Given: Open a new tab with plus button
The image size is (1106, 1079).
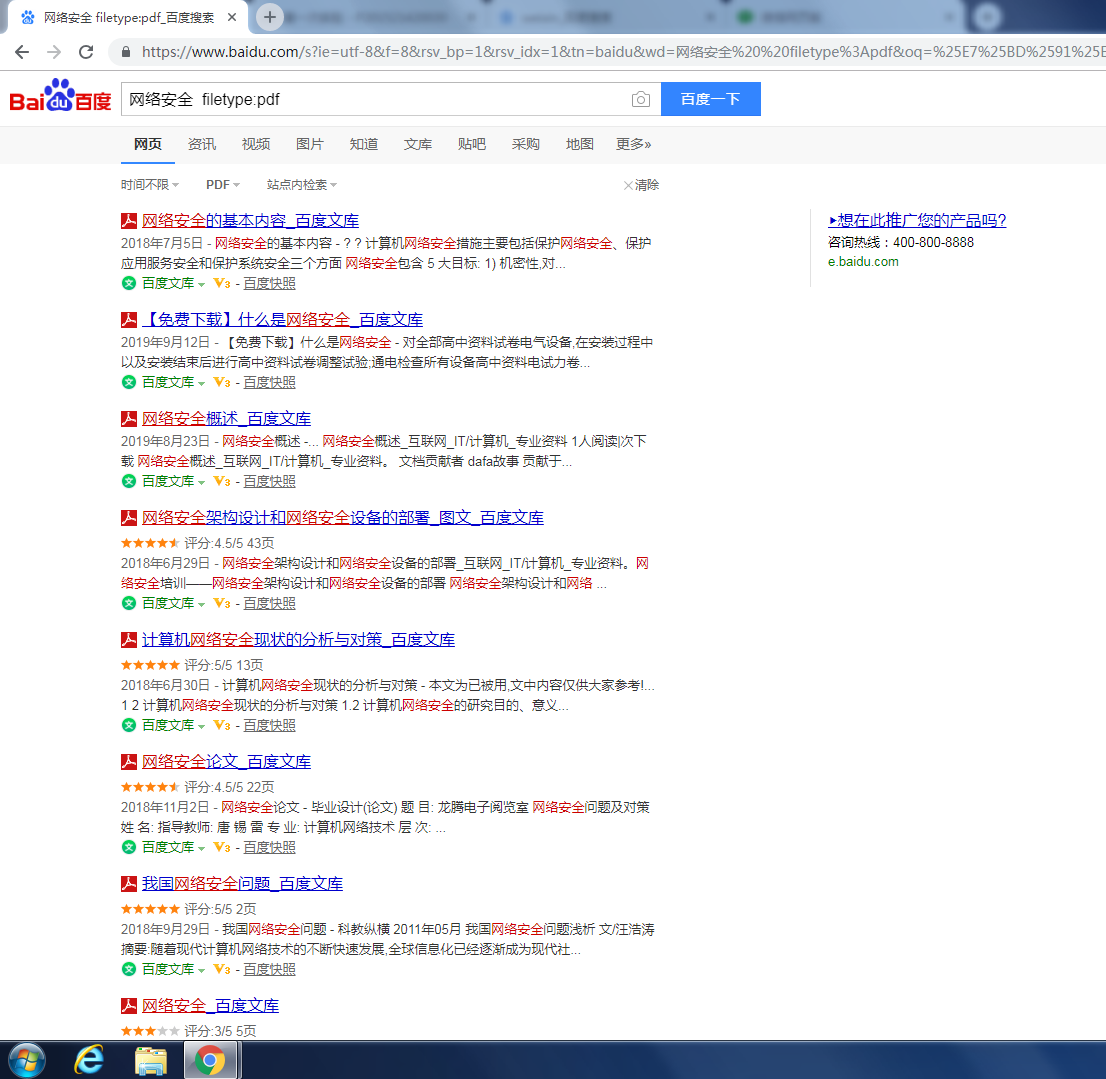Looking at the screenshot, I should [269, 17].
